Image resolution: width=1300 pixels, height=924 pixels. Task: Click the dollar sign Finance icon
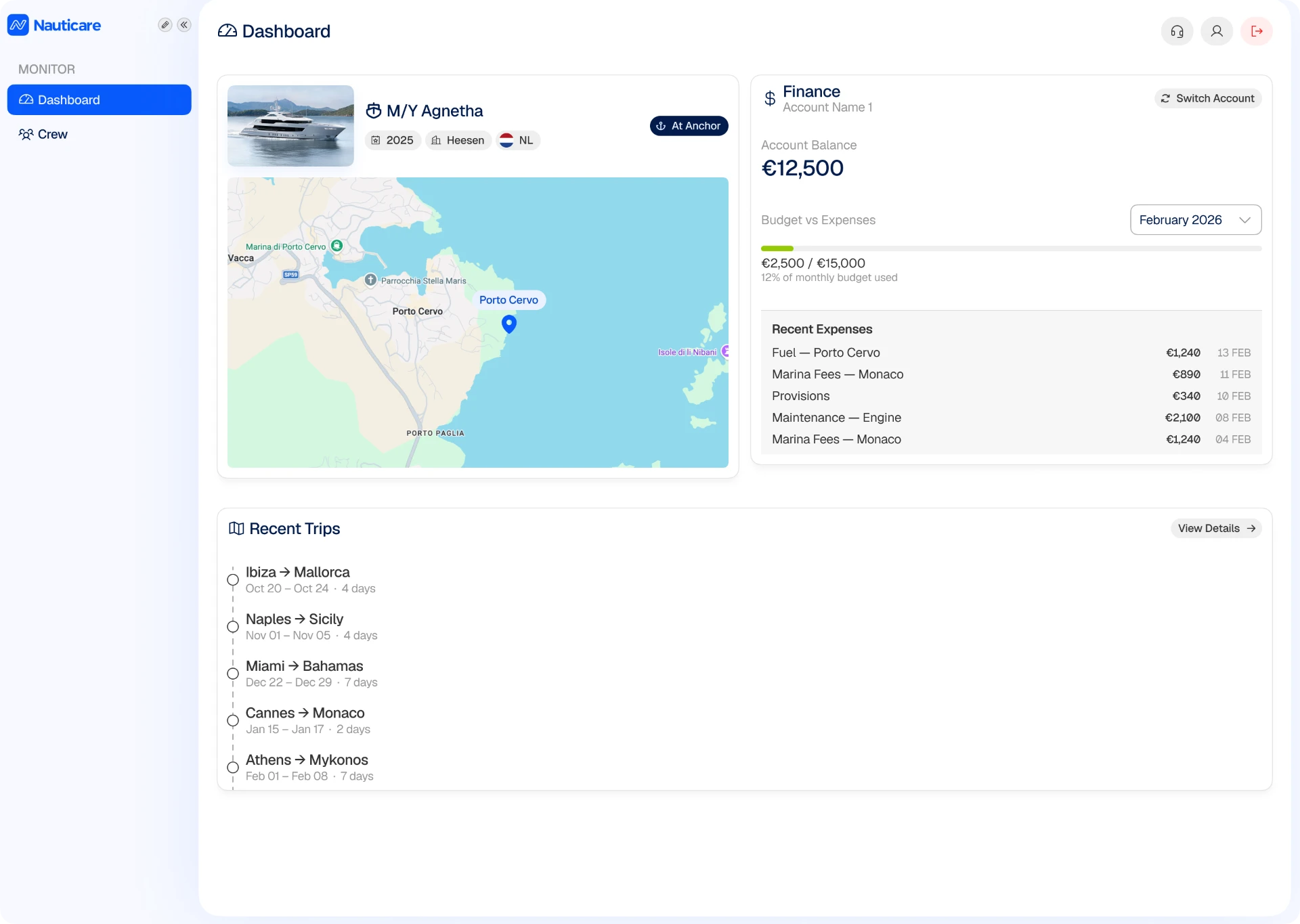(770, 99)
